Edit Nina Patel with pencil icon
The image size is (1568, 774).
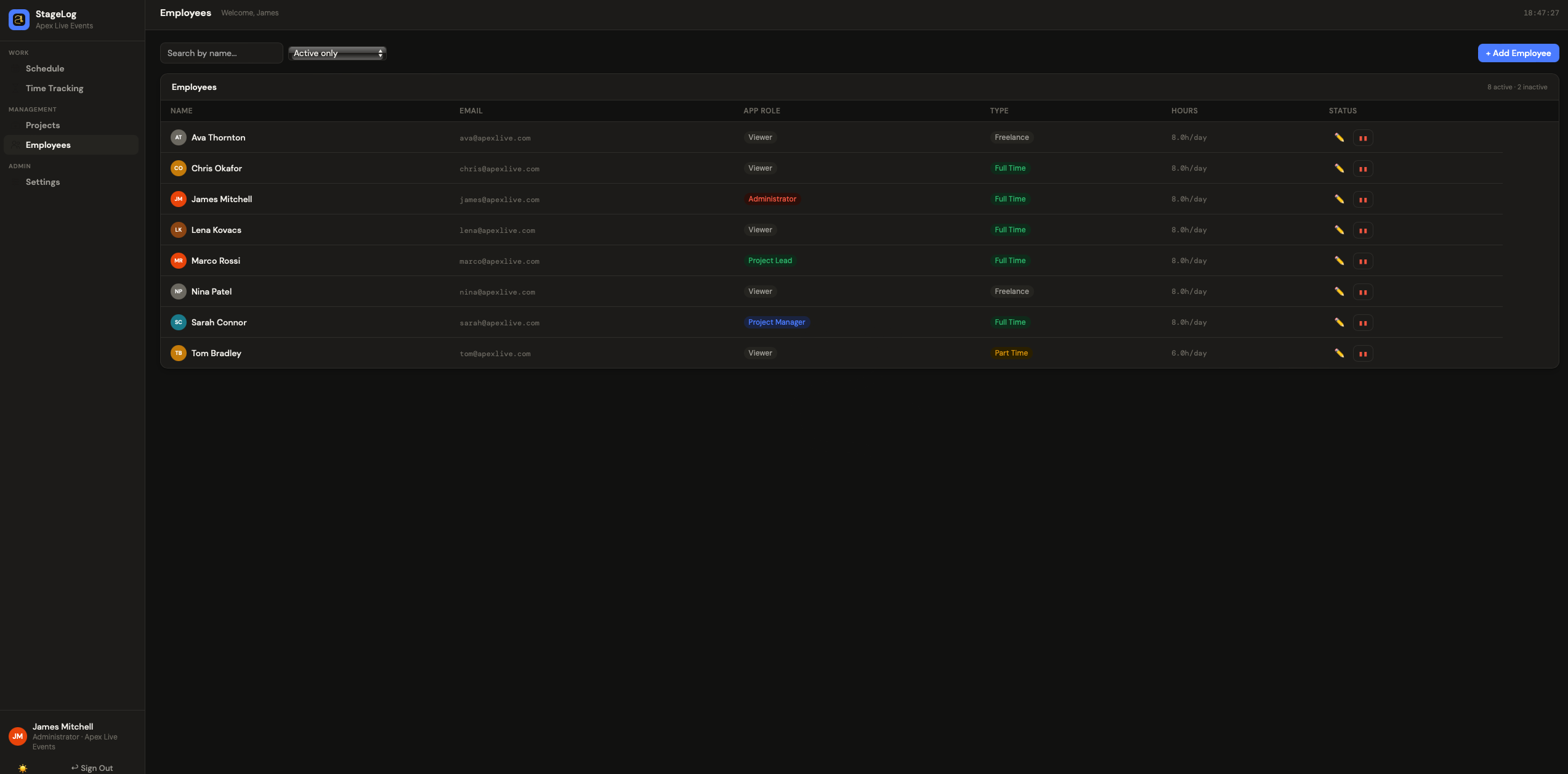click(x=1339, y=291)
